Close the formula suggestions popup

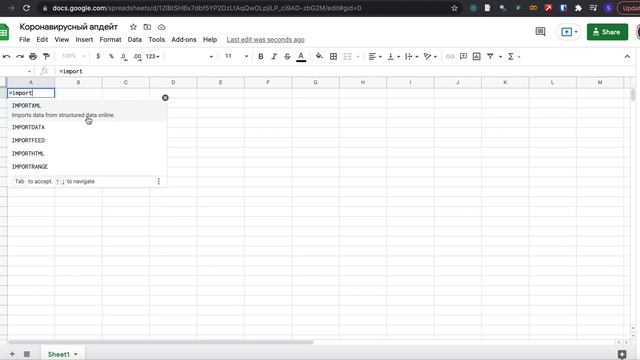[165, 98]
